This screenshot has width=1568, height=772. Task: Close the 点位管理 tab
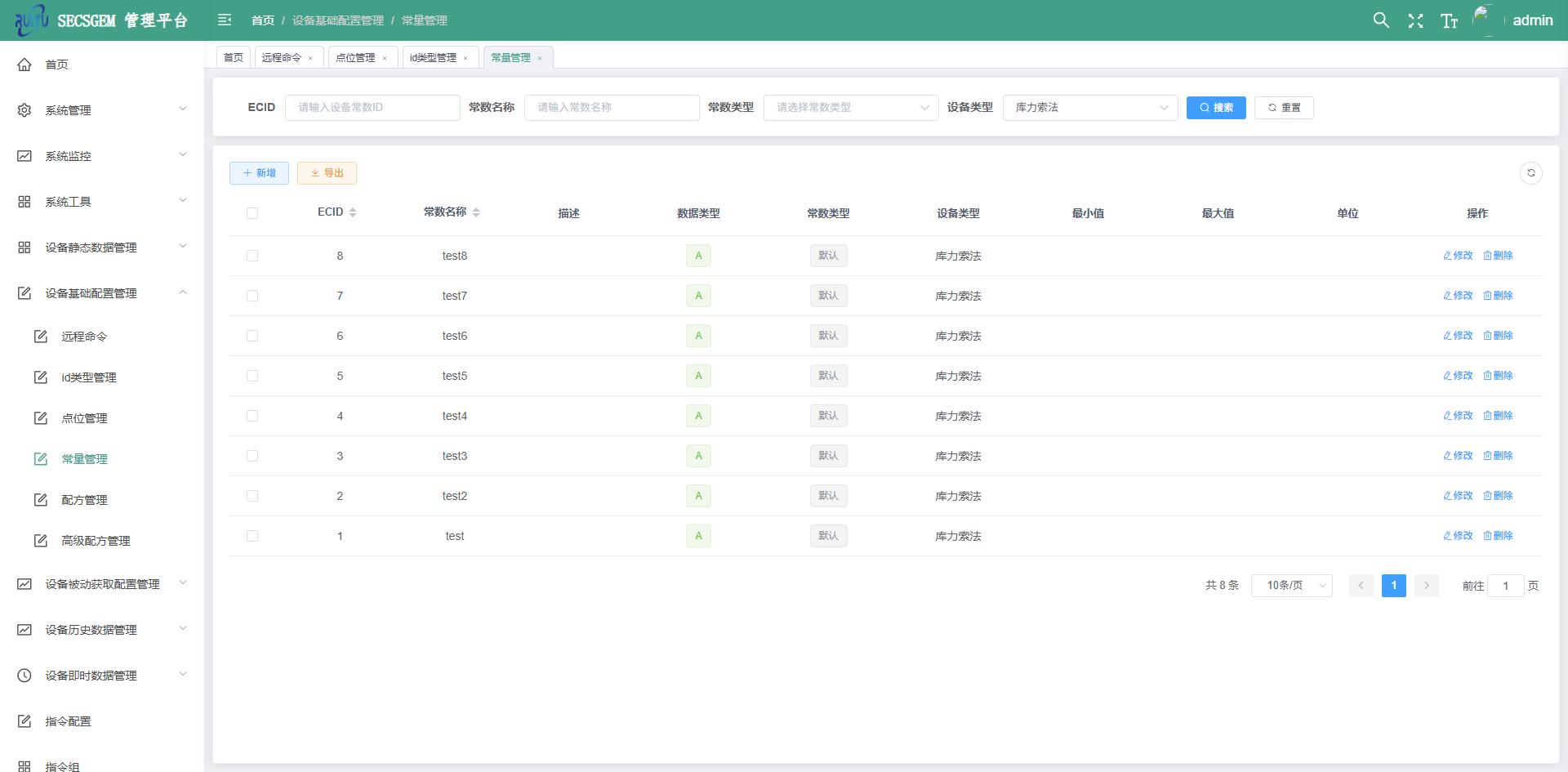click(x=385, y=58)
